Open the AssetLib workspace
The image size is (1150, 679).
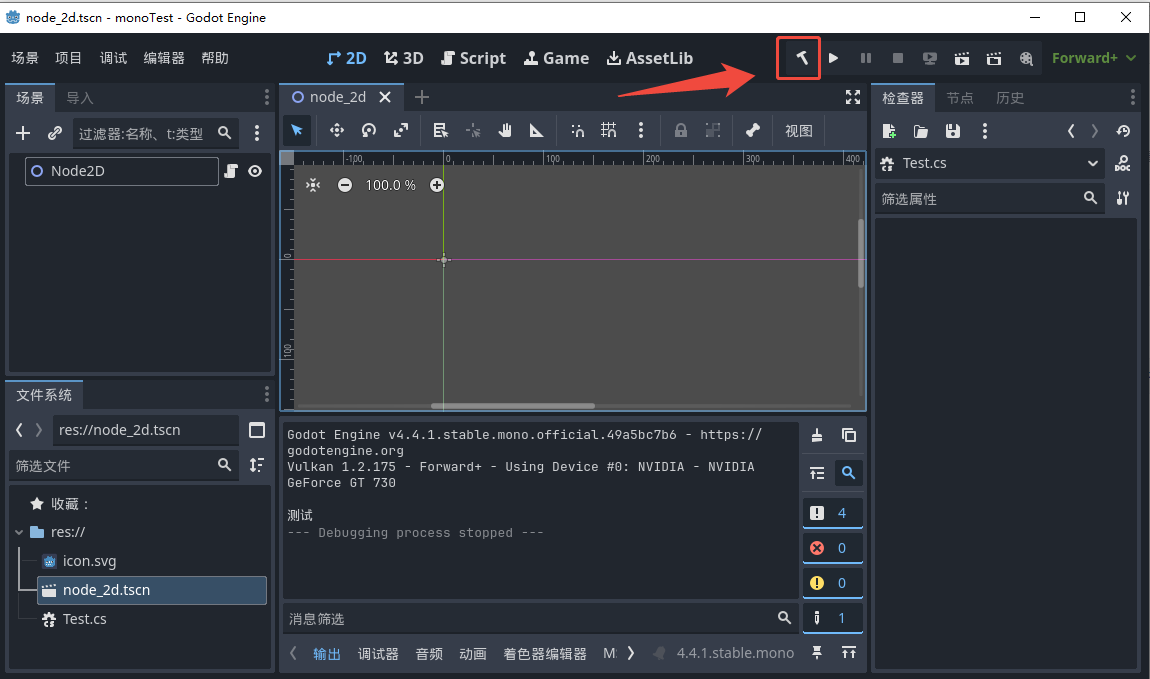coord(650,58)
